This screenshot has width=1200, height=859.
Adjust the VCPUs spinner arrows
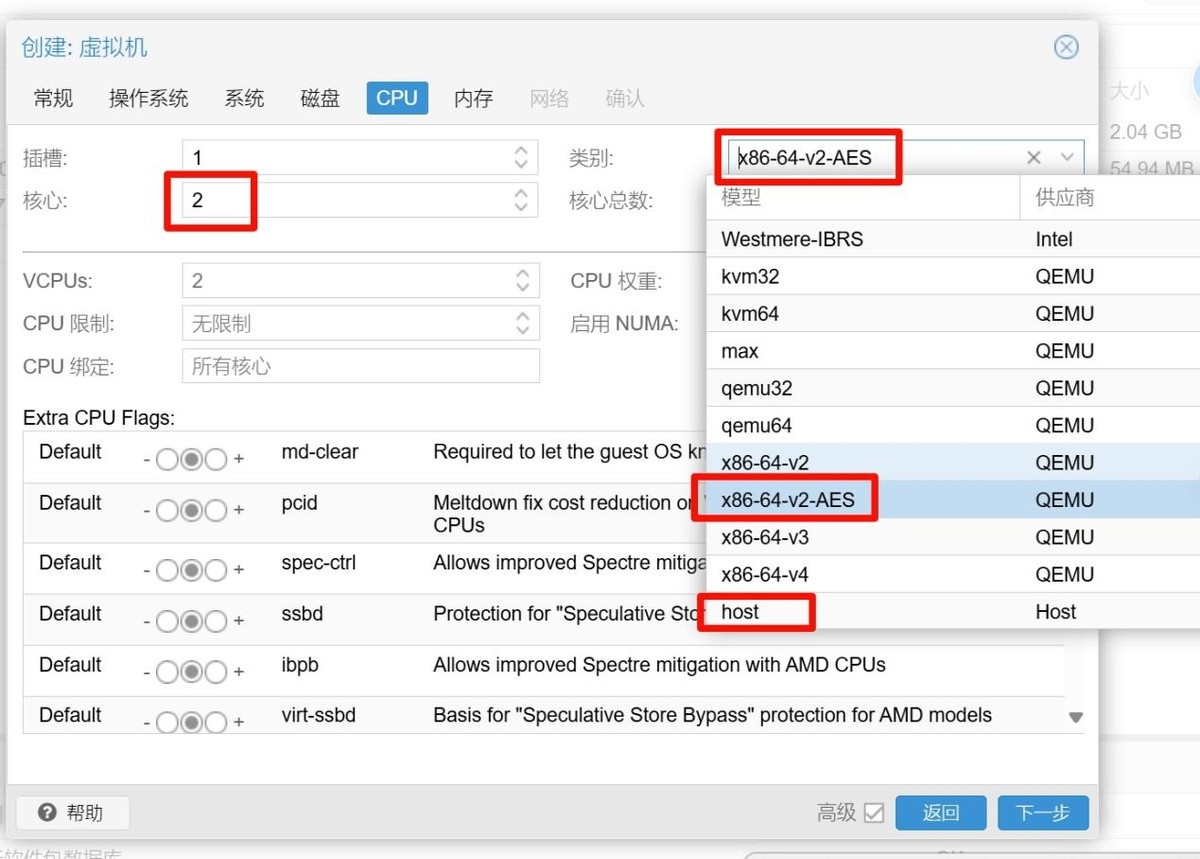coord(521,281)
